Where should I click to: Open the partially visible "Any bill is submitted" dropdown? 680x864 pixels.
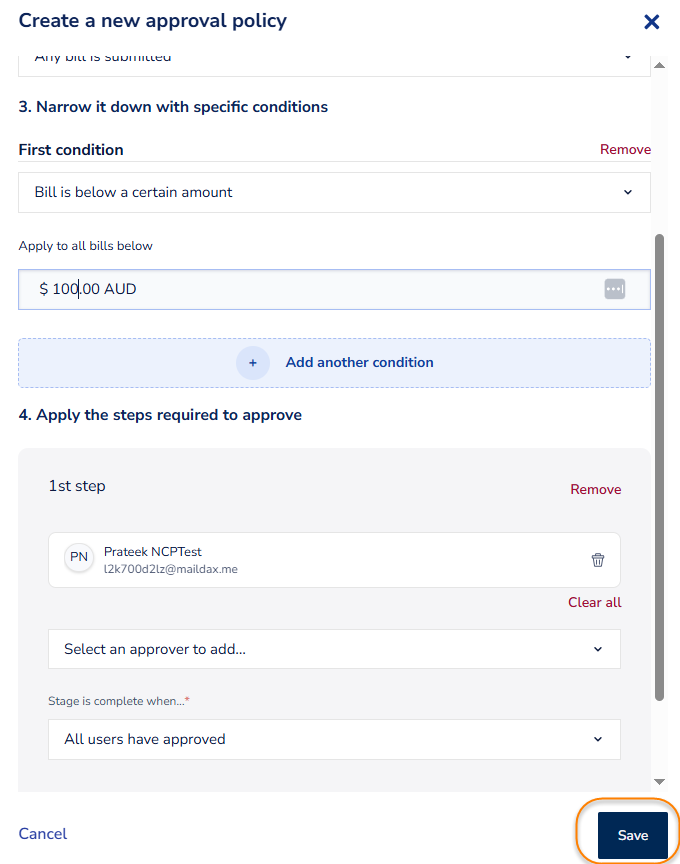click(x=334, y=60)
